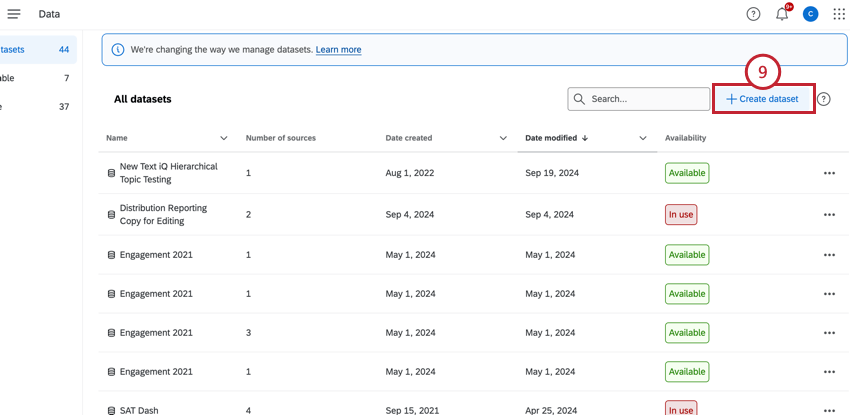Select the datasets tab in sidebar

[35, 49]
